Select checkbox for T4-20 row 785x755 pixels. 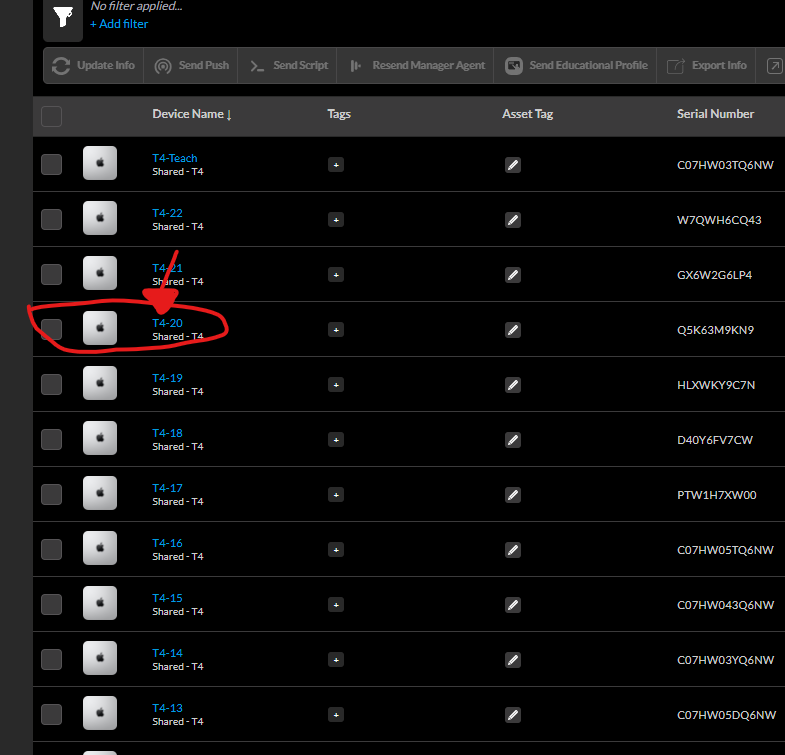[x=52, y=329]
